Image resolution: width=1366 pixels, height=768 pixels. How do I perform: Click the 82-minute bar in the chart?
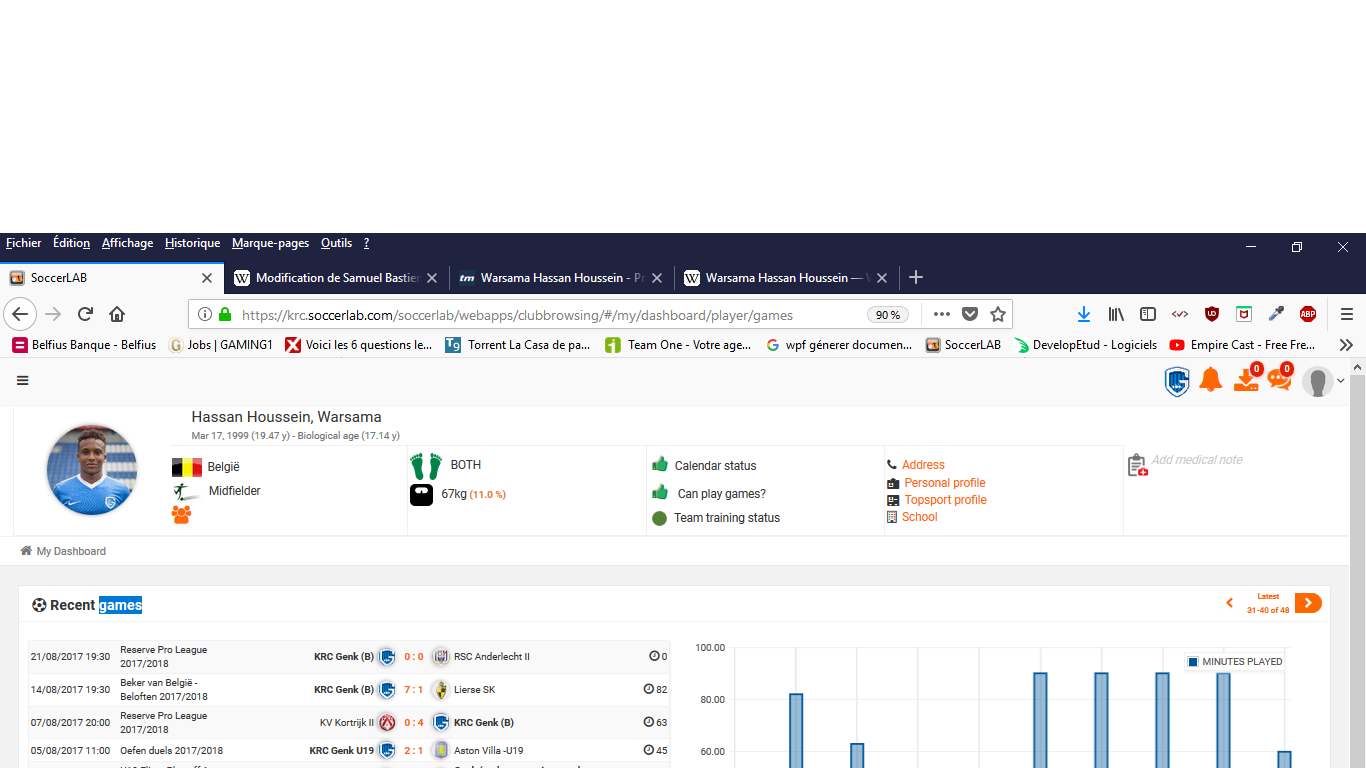click(x=796, y=730)
